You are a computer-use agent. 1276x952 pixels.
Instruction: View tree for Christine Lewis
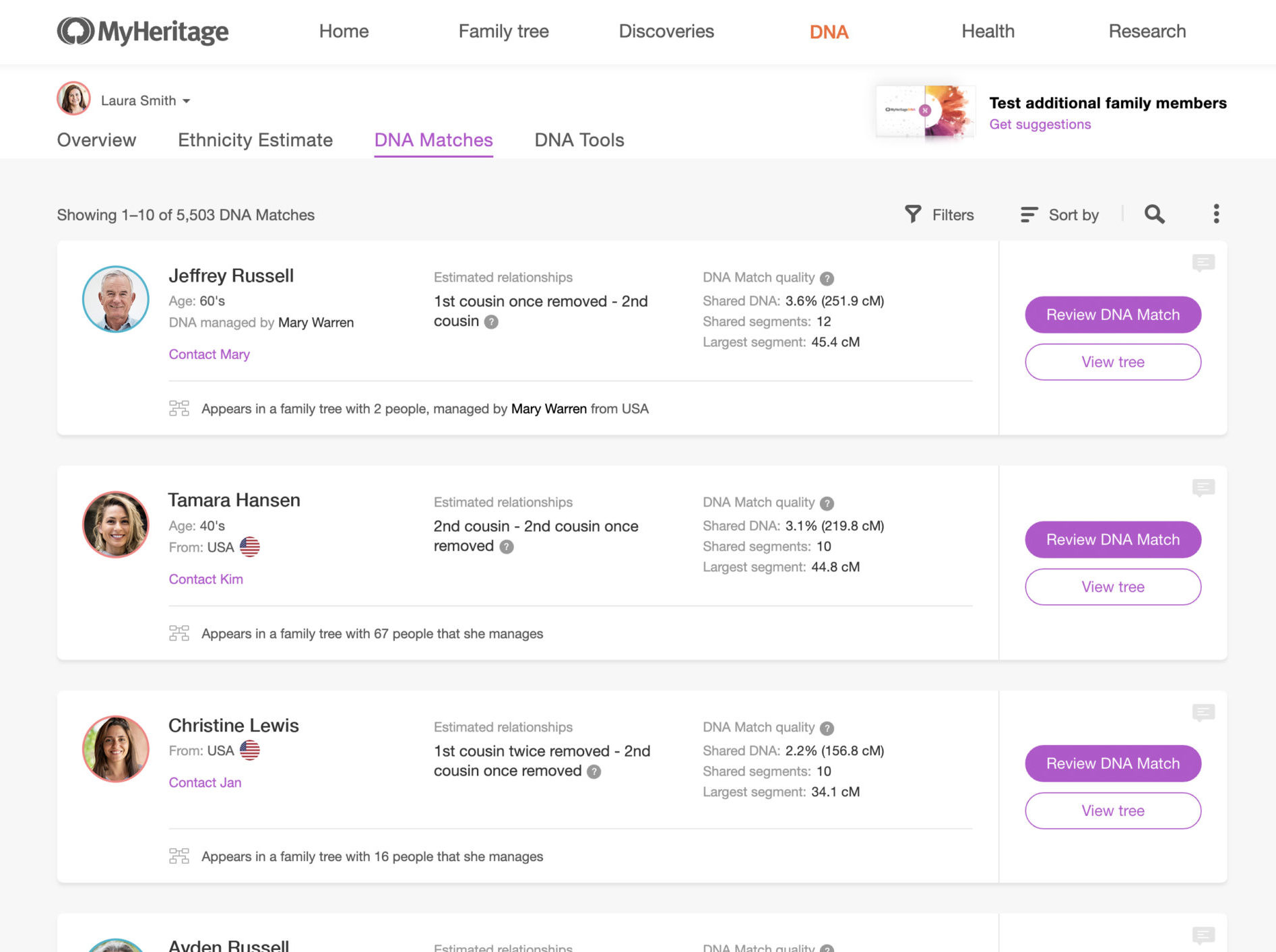coord(1113,811)
